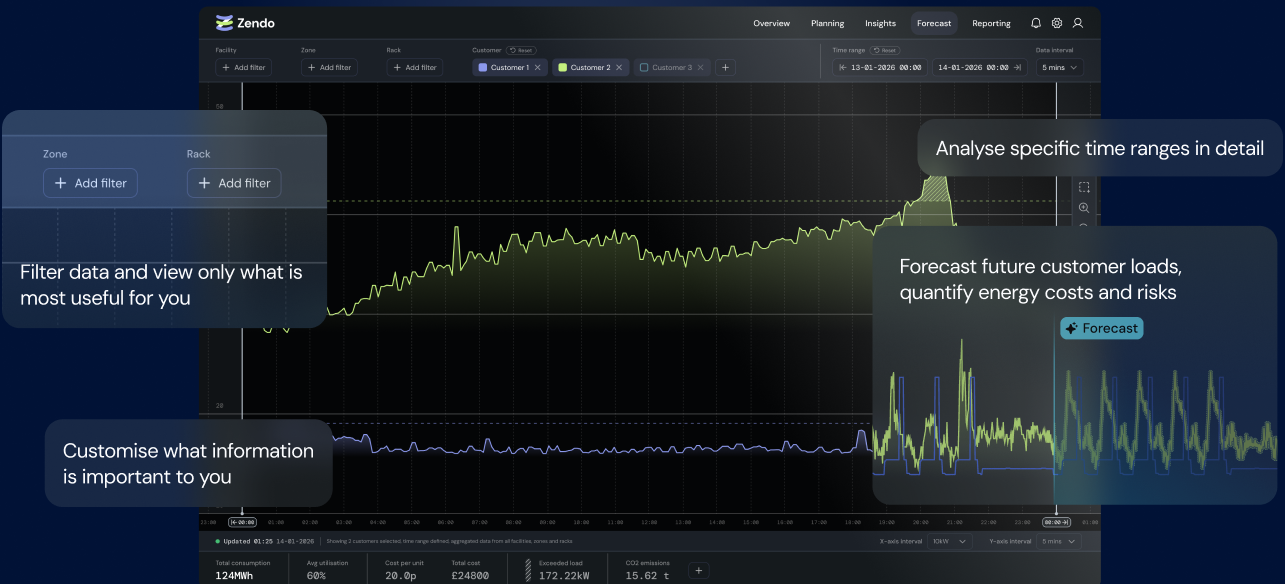Open the X-axis interval 10kW dropdown
This screenshot has width=1285, height=584.
[949, 541]
